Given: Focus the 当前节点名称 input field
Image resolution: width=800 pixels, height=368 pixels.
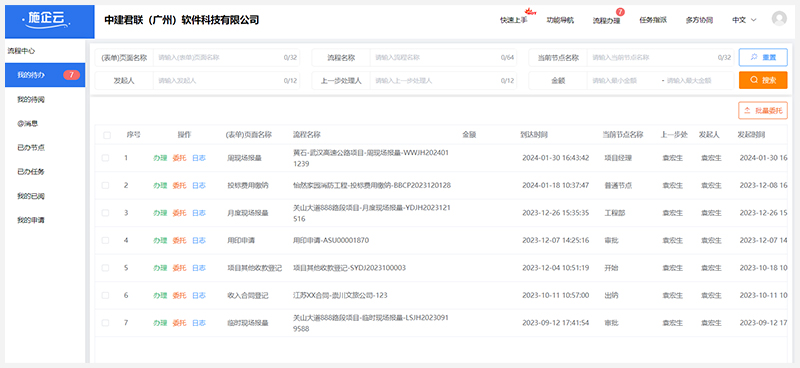Looking at the screenshot, I should click(660, 58).
